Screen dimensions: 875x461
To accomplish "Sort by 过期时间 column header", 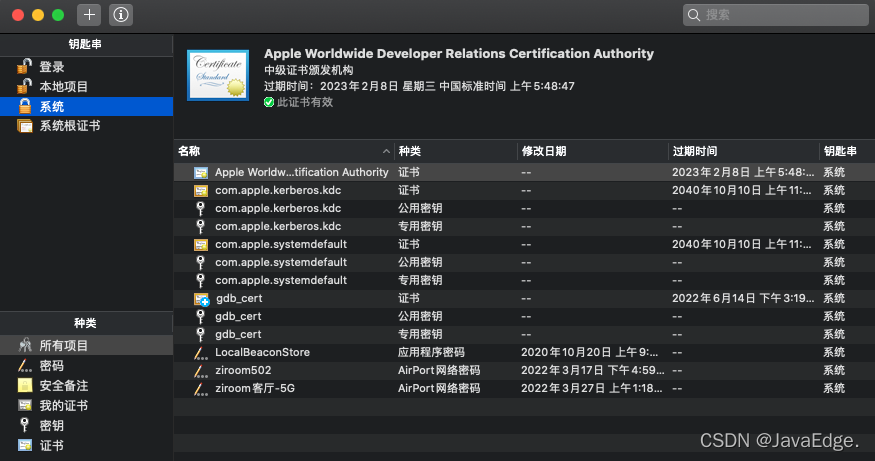I will (x=695, y=151).
